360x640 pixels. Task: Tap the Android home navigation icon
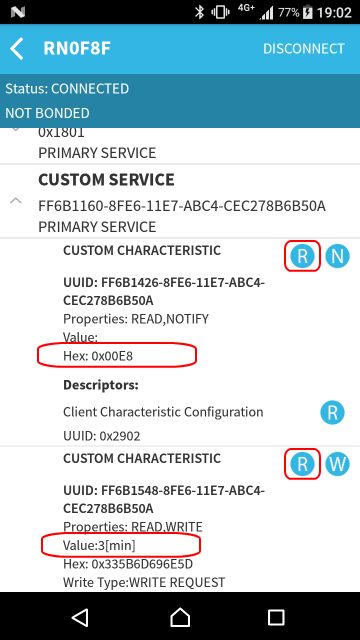click(x=180, y=617)
